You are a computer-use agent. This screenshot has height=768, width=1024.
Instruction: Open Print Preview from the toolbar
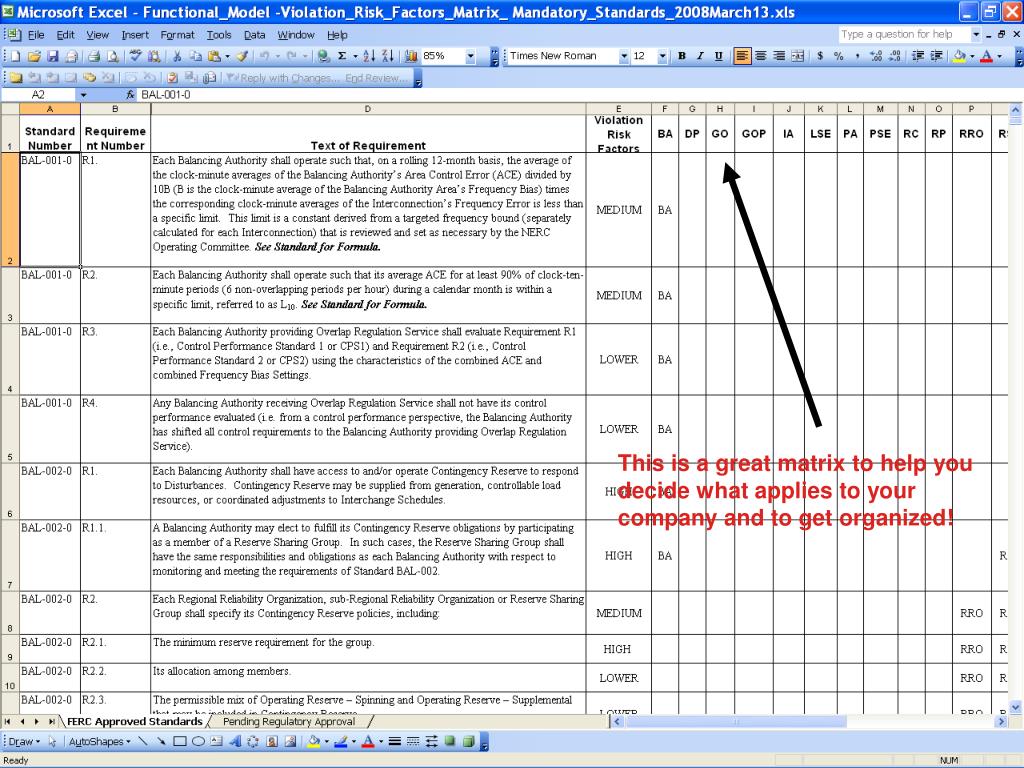[x=112, y=57]
